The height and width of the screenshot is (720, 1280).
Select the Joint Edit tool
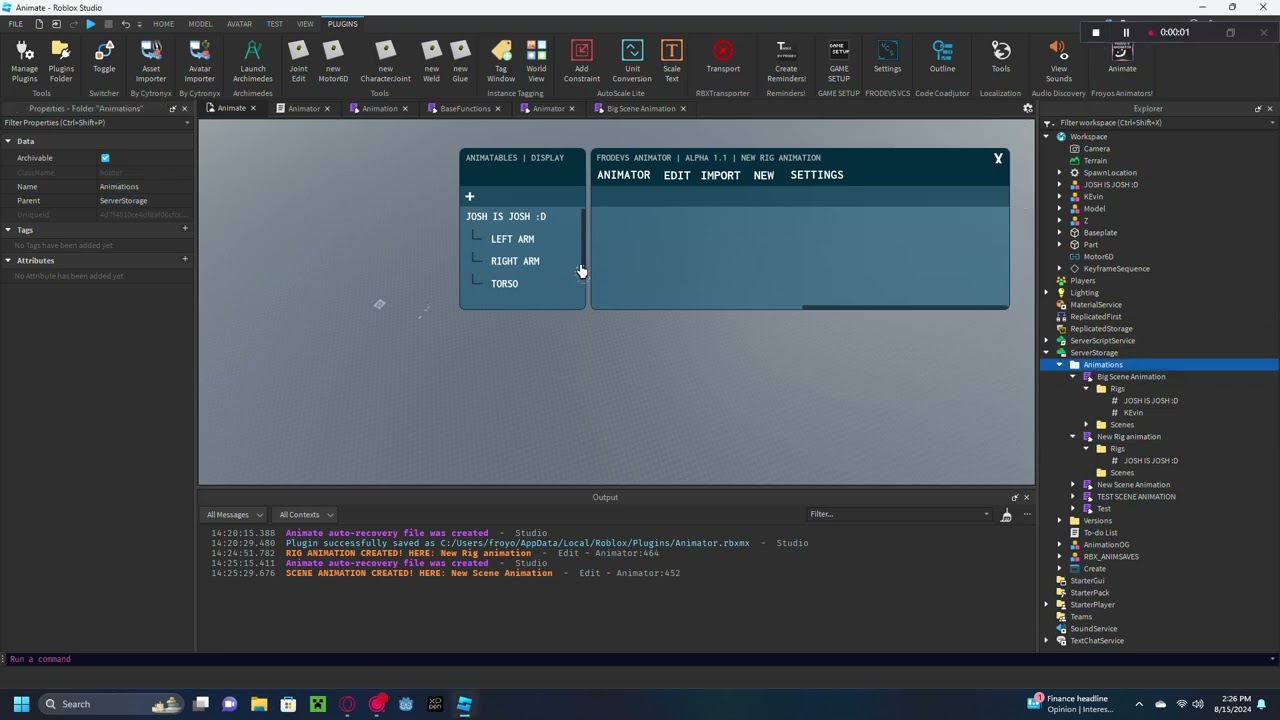point(298,60)
